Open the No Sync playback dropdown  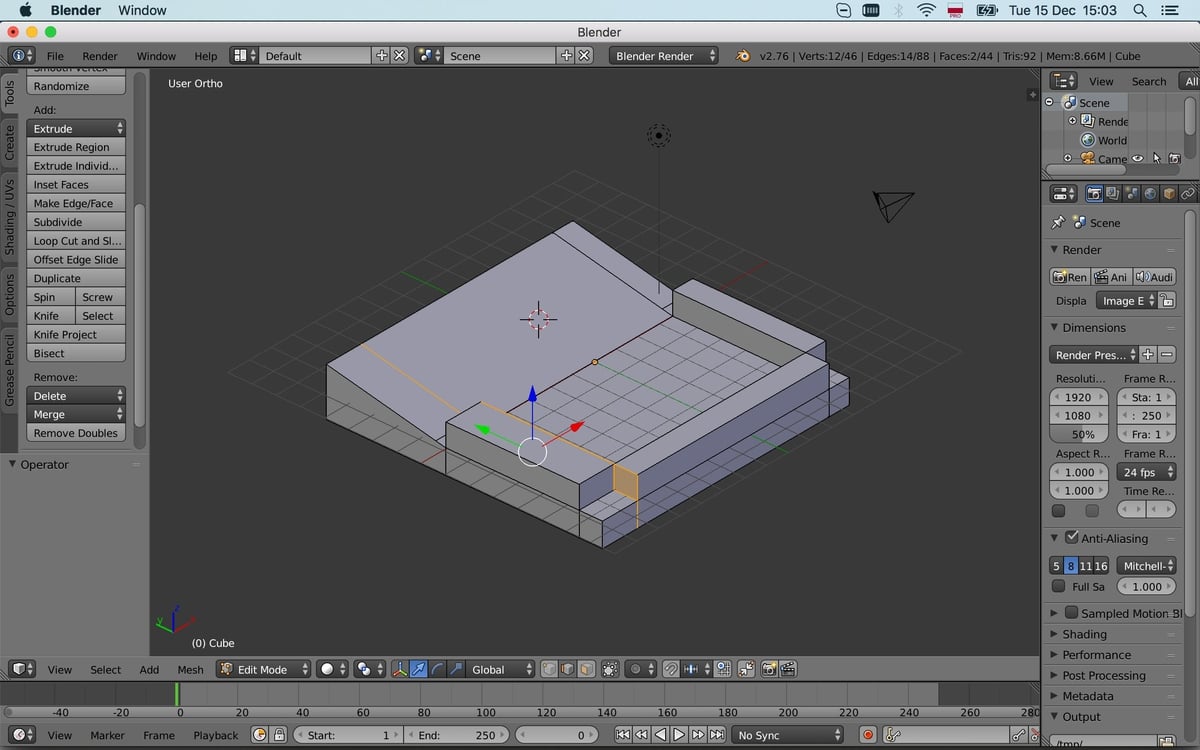point(788,735)
